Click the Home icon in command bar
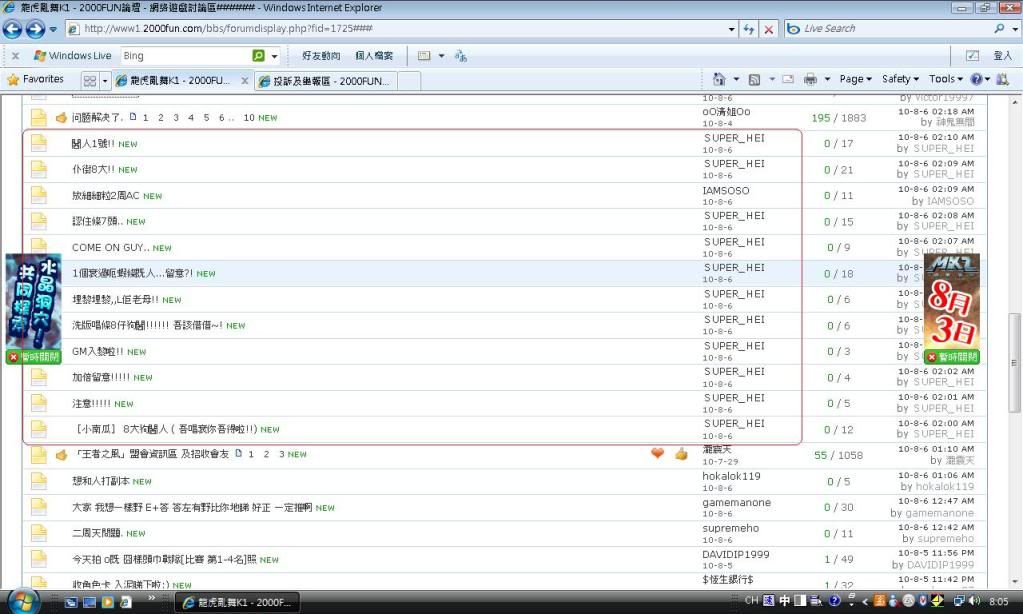1023x614 pixels. coord(719,79)
